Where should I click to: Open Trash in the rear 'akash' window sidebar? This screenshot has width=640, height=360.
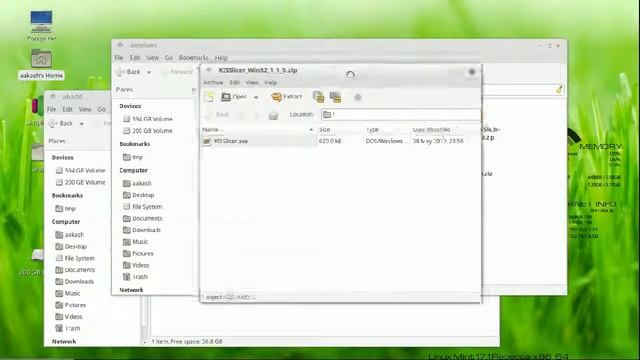[68, 329]
